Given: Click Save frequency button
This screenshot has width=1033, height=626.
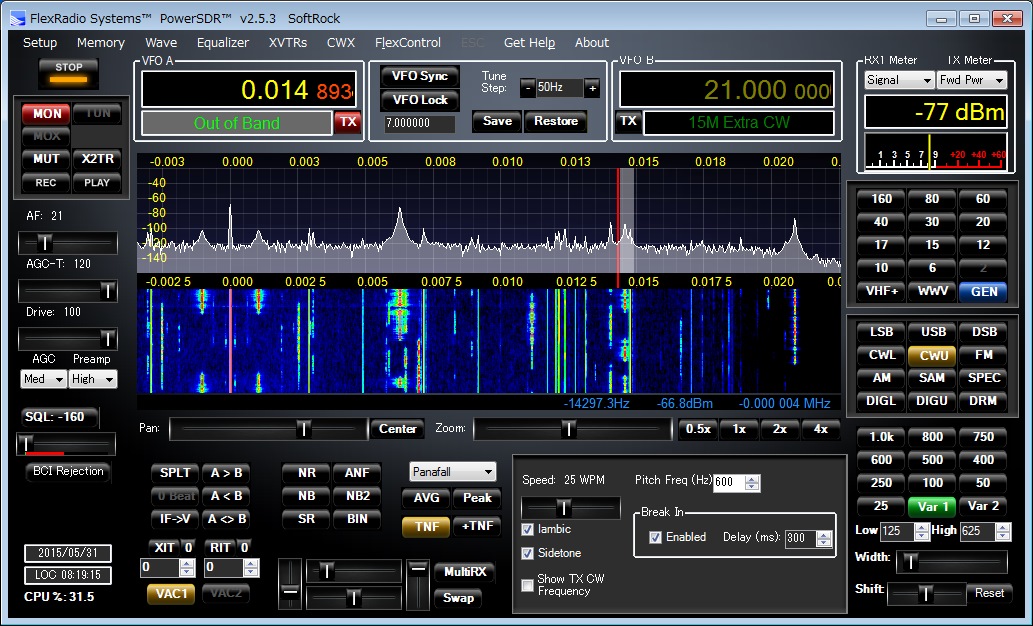Looking at the screenshot, I should pyautogui.click(x=497, y=121).
